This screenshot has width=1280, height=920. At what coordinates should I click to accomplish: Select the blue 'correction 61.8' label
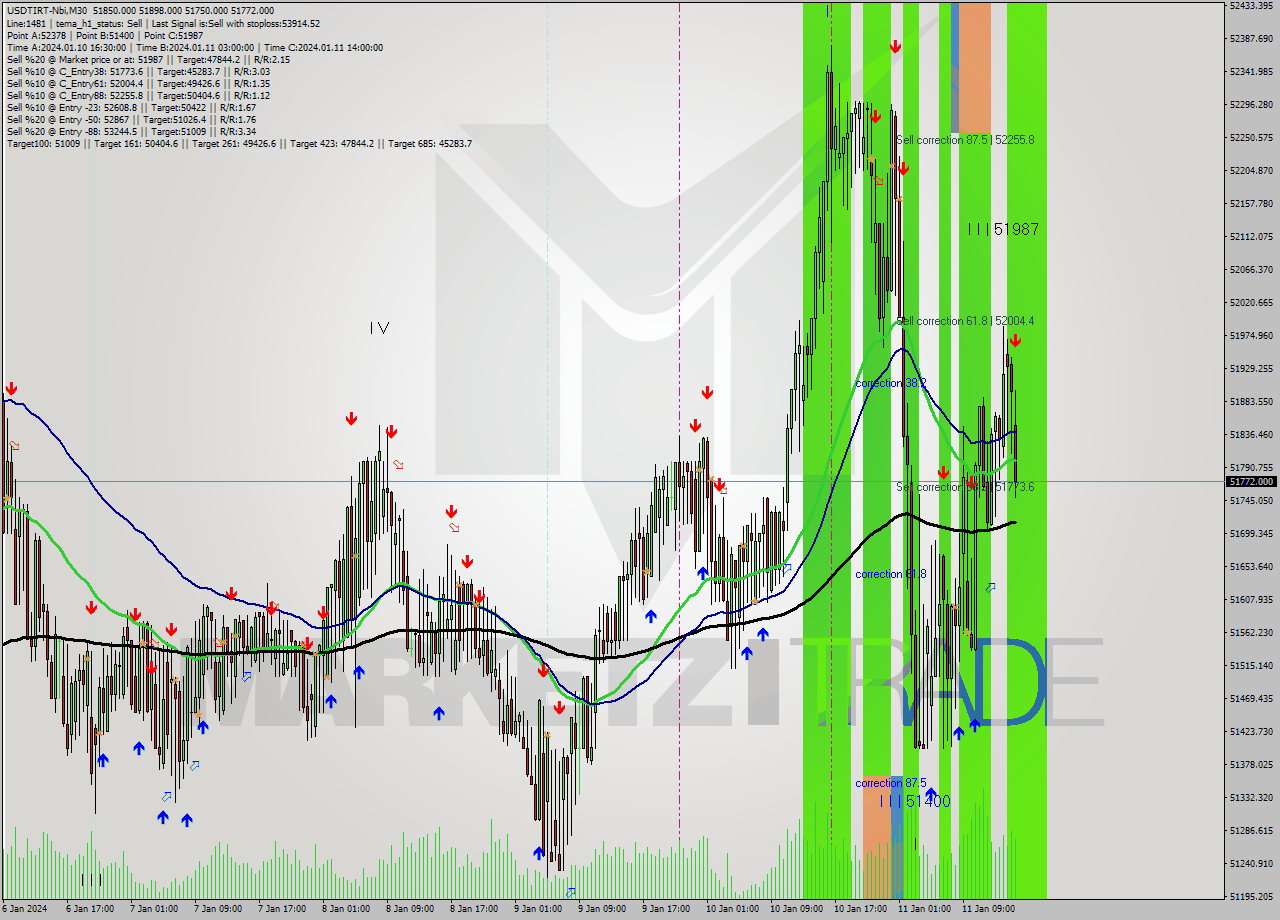[x=890, y=574]
